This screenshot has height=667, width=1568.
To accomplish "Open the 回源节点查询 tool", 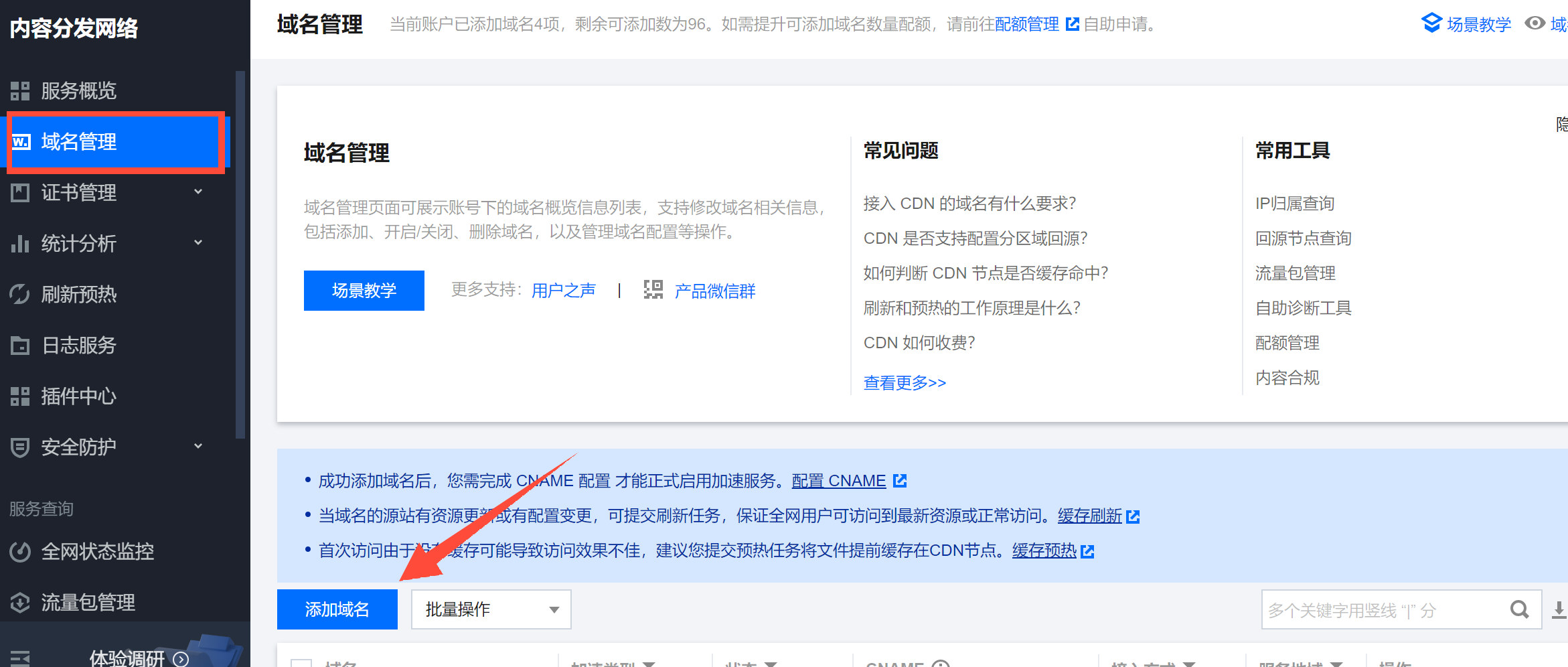I will point(1303,238).
